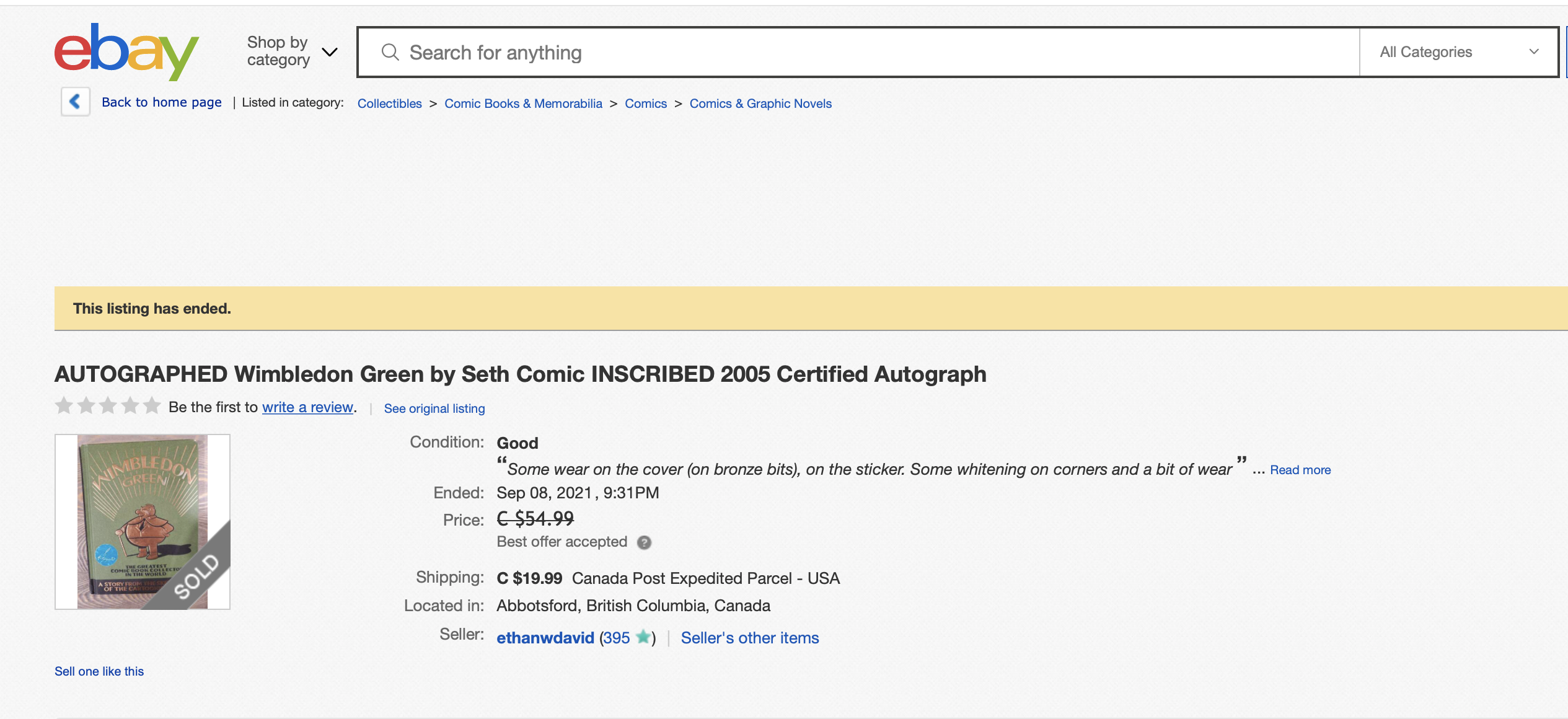1568x719 pixels.
Task: Navigate to the Comics breadcrumb
Action: point(645,104)
